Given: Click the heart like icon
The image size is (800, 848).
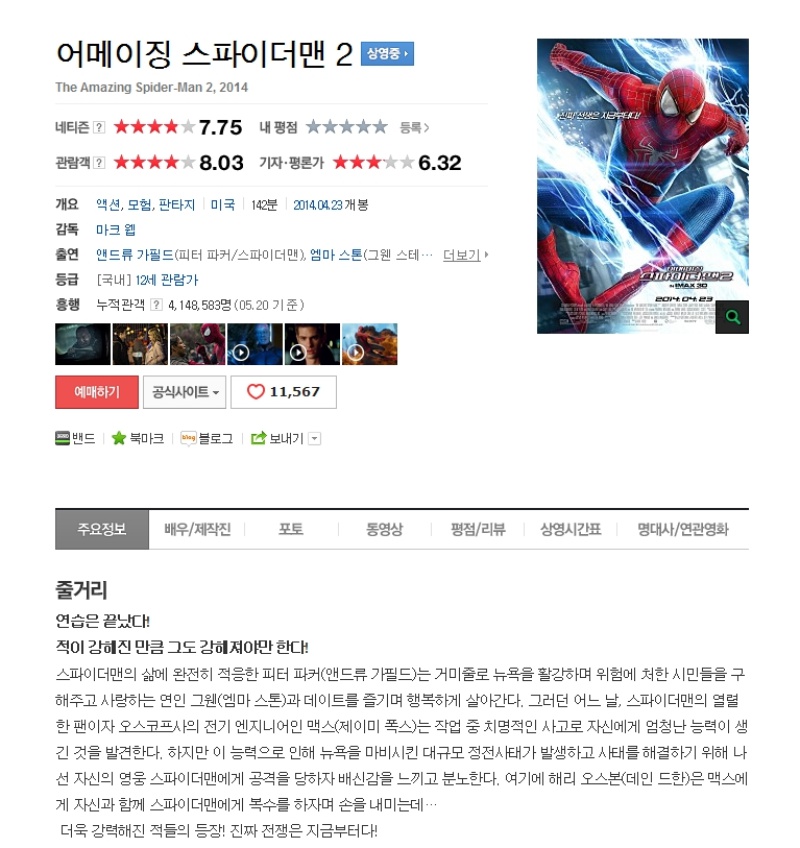Looking at the screenshot, I should click(x=255, y=392).
